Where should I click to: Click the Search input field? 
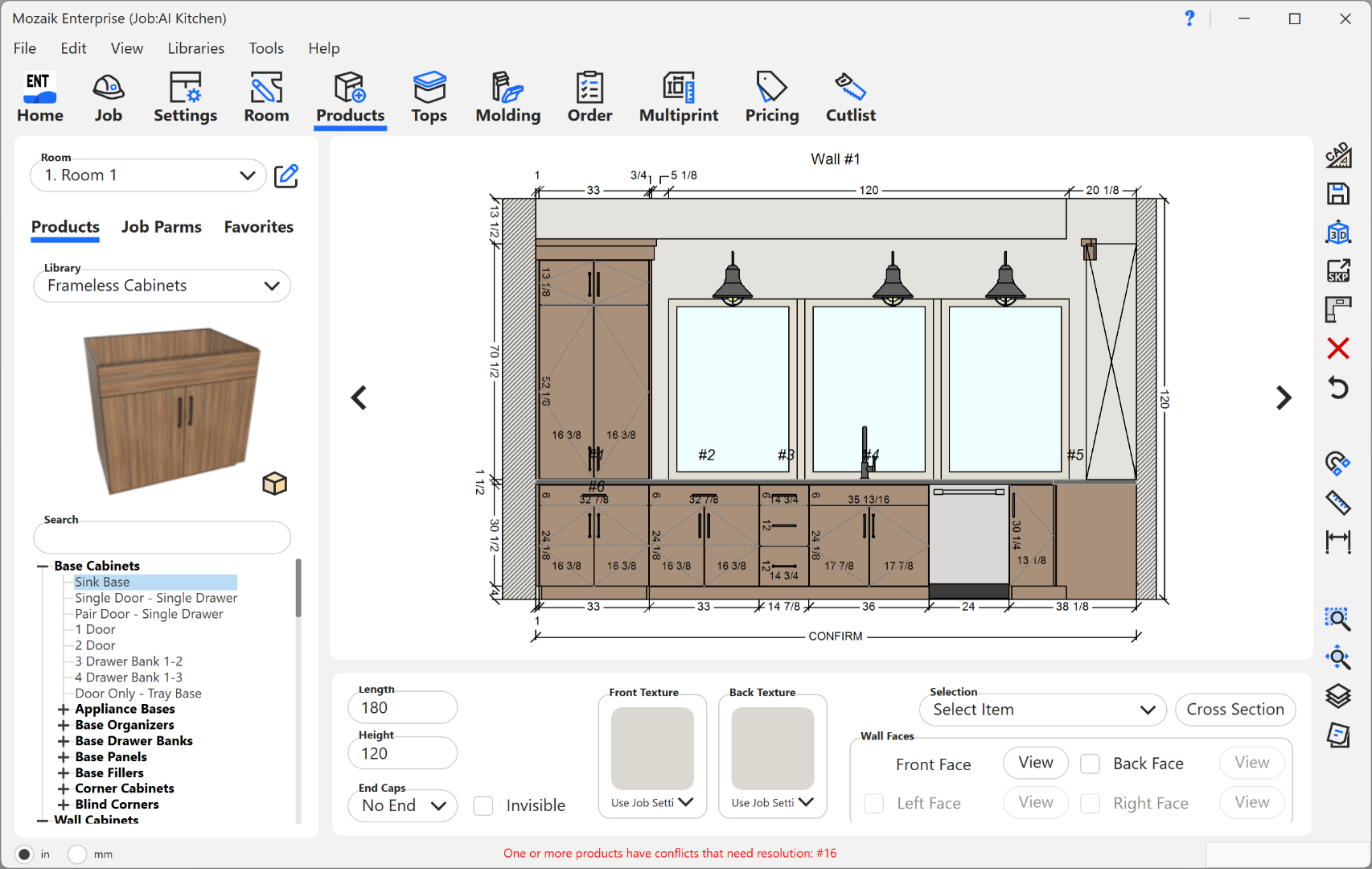coord(162,537)
